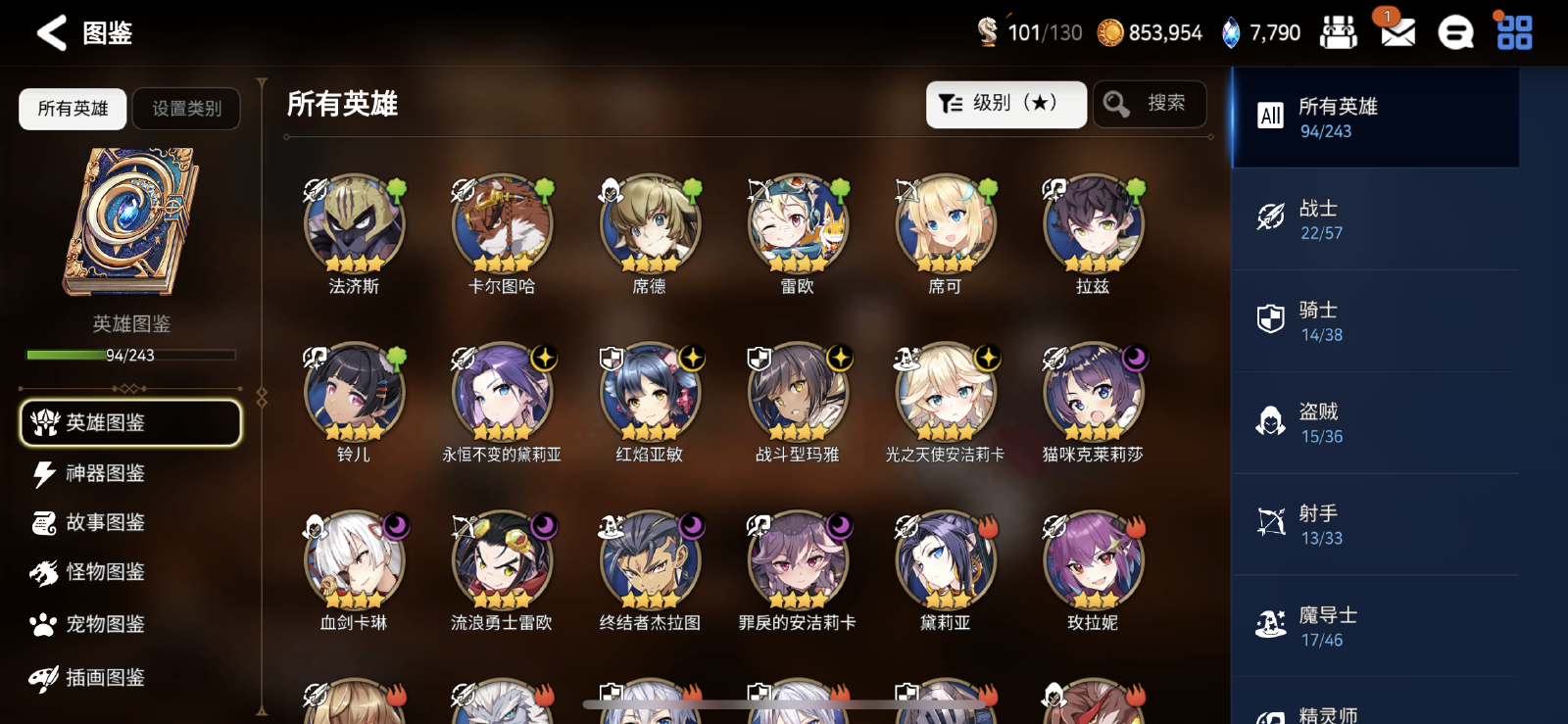Select the 所有英雄 toggle tab
Viewport: 1568px width, 724px height.
coord(73,109)
